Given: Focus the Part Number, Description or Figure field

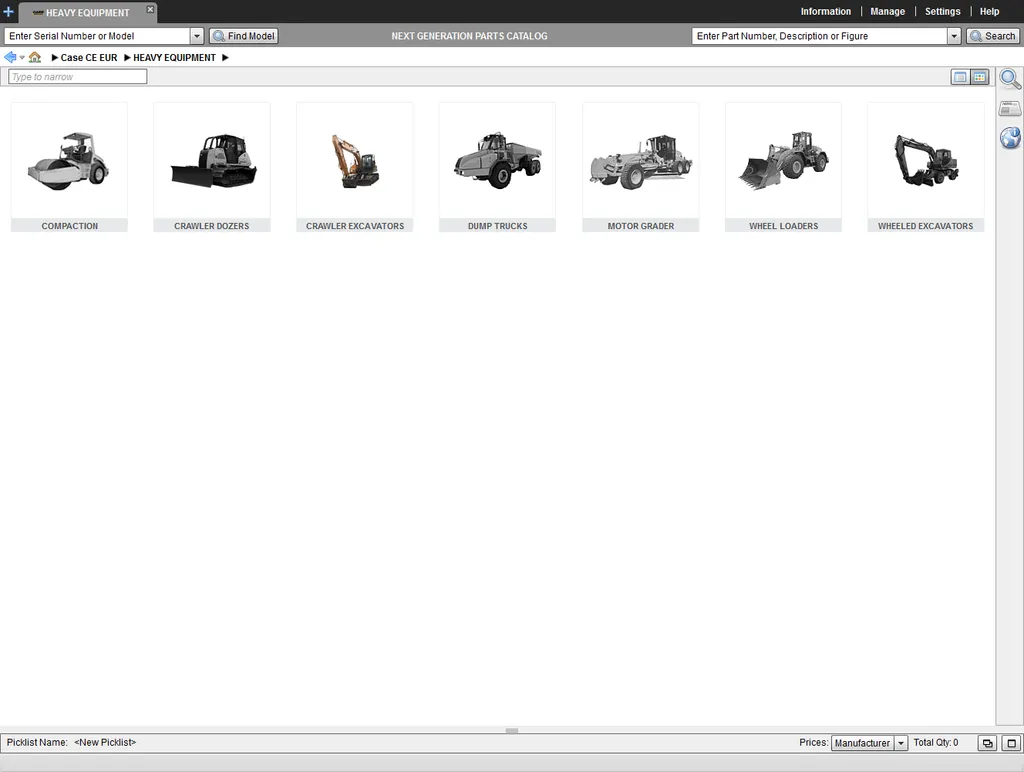Looking at the screenshot, I should pos(820,36).
